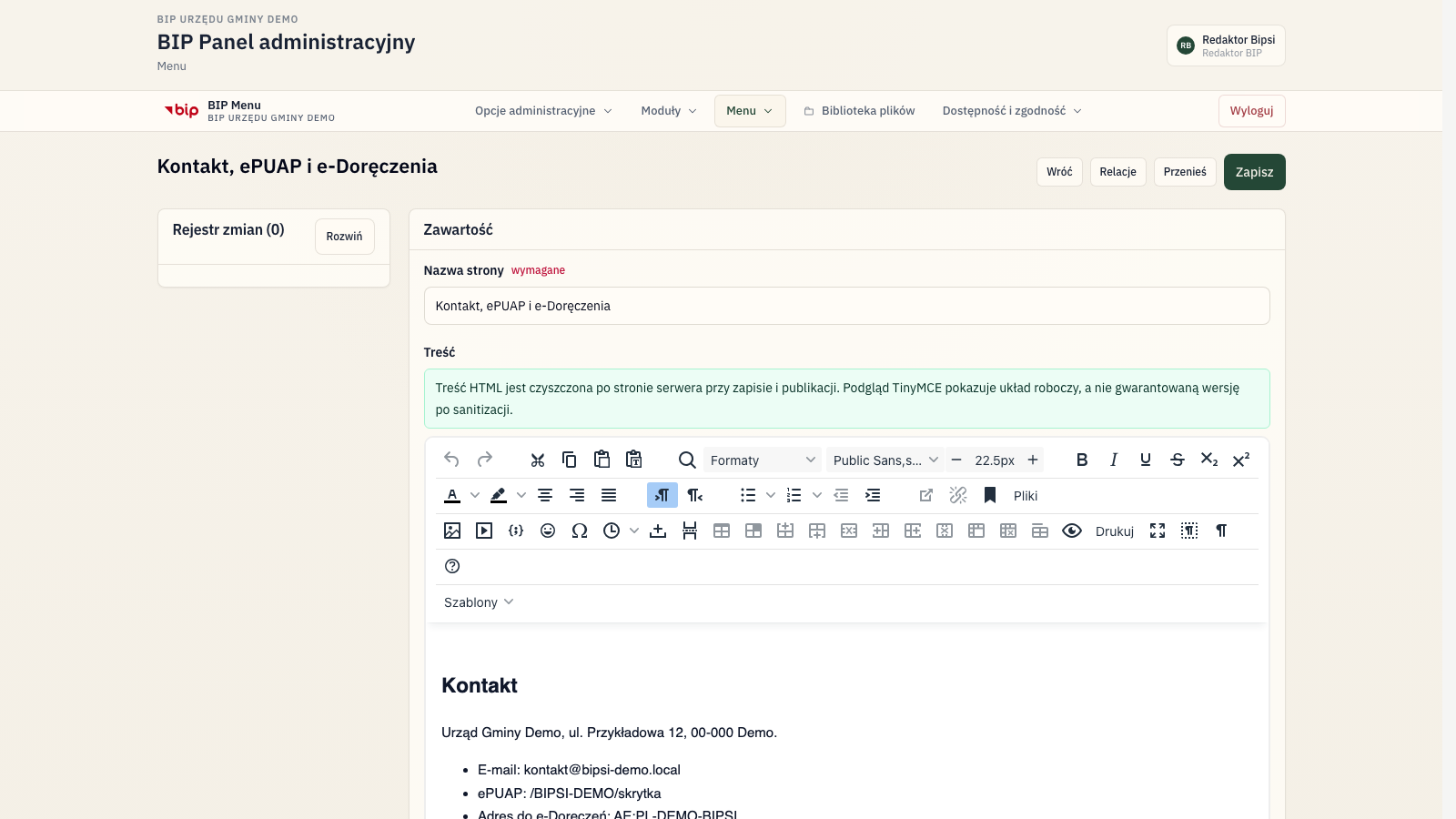
Task: Increase indent of the paragraph
Action: [x=873, y=495]
